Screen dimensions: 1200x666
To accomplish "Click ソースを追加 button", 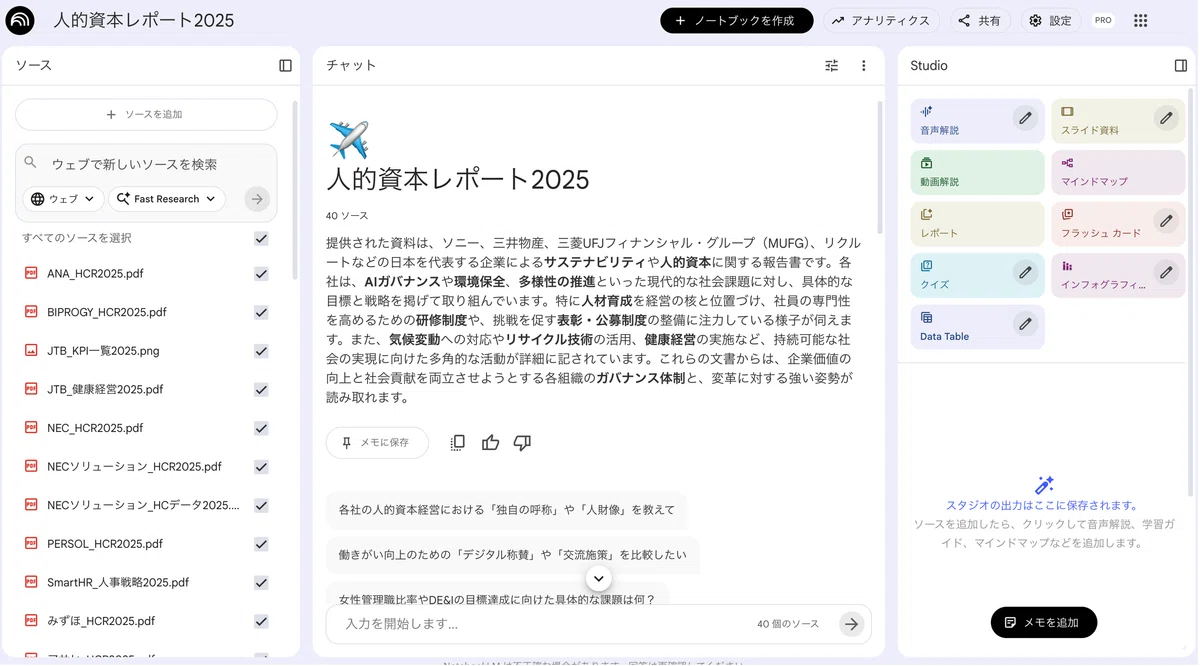I will [x=146, y=115].
